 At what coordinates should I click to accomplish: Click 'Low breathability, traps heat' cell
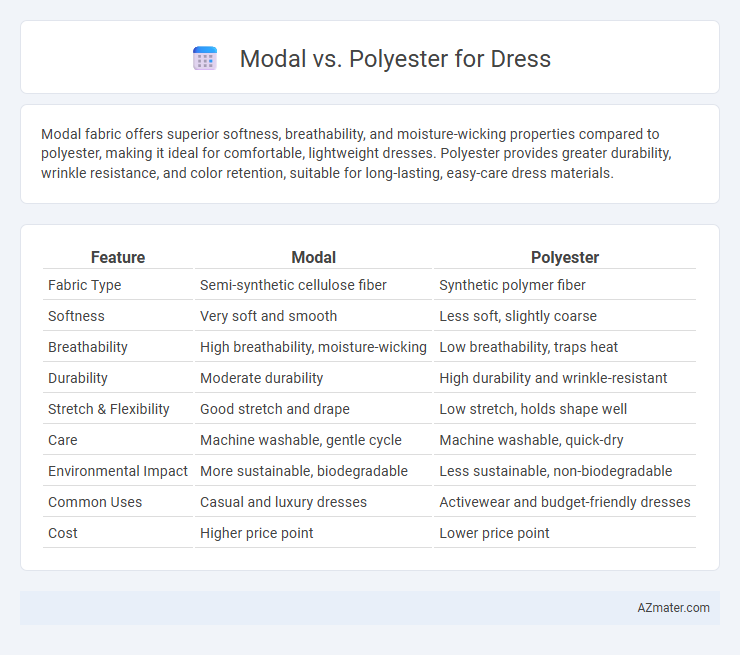point(528,347)
